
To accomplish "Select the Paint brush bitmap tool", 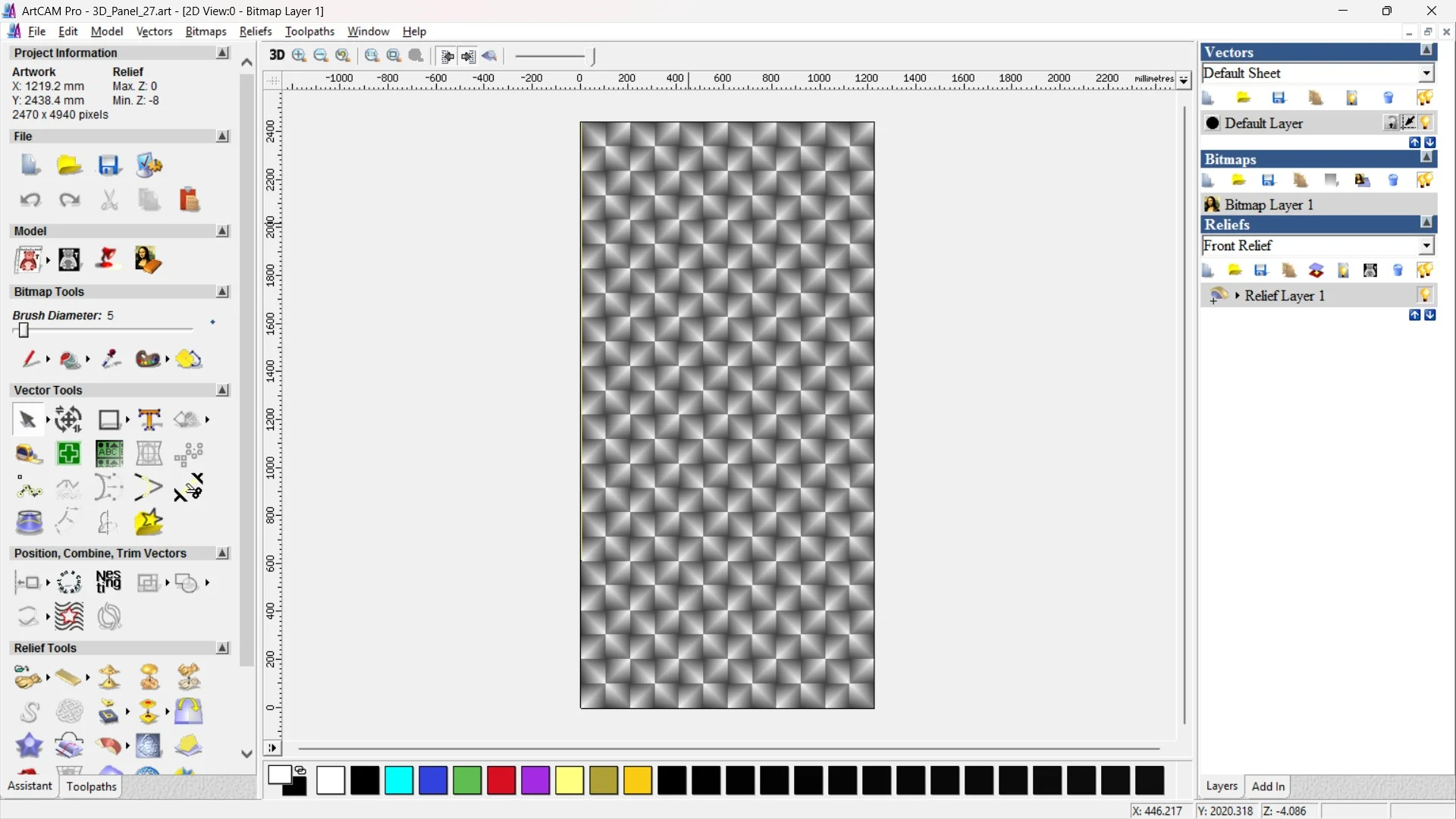I will tap(30, 359).
